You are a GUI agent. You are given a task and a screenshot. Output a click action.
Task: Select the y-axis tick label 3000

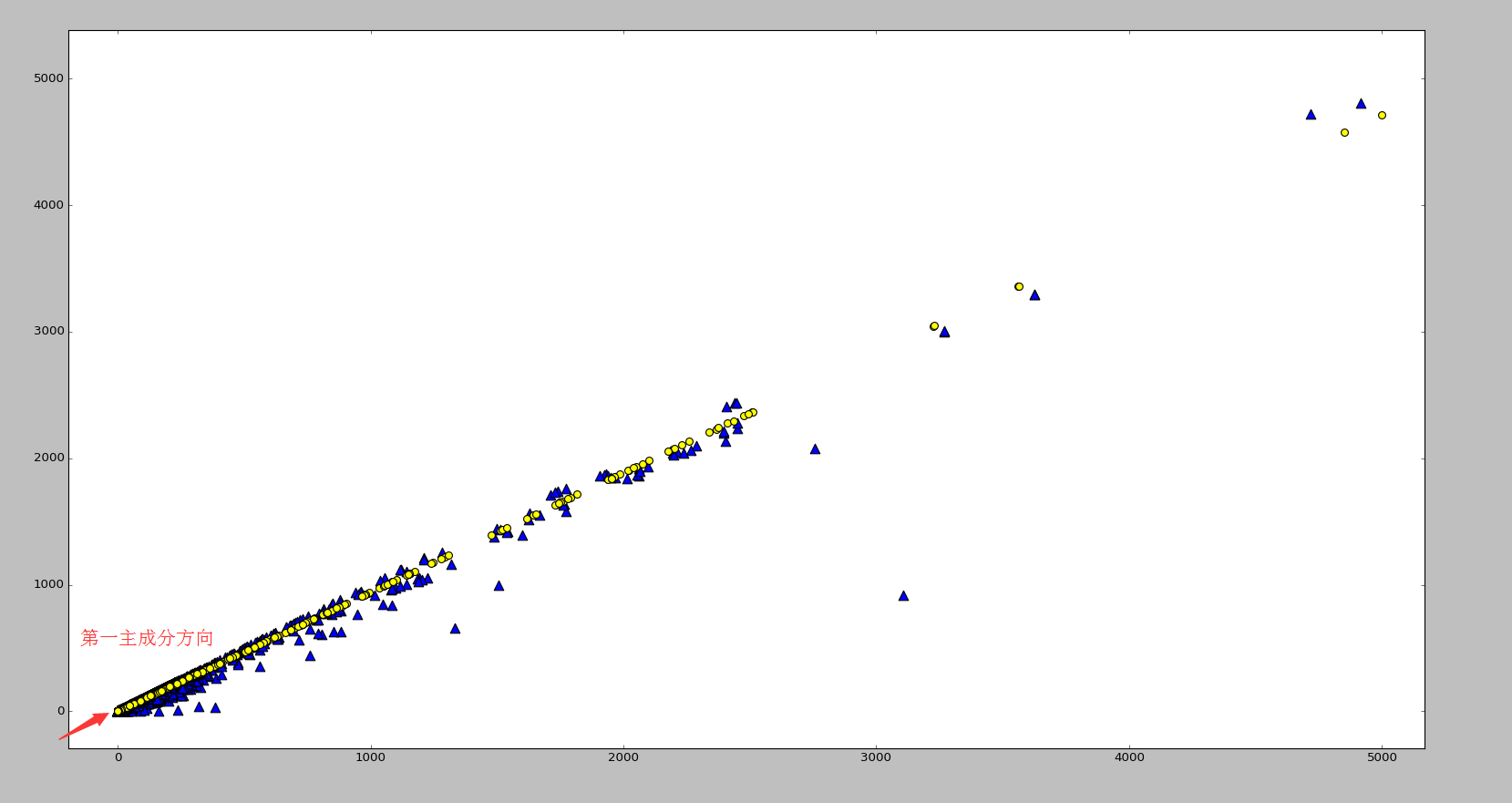coord(48,332)
